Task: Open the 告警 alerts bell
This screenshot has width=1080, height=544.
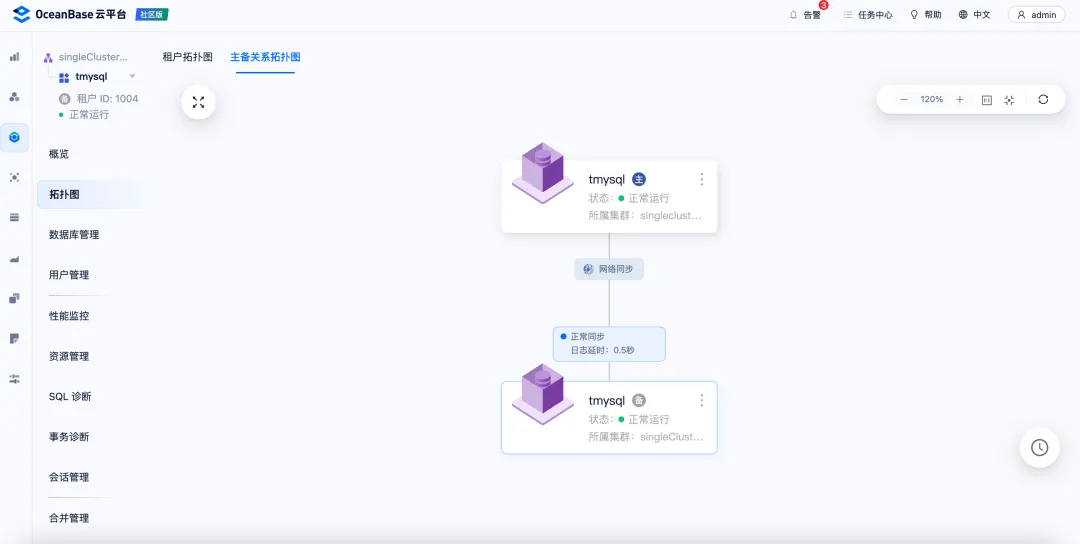Action: (x=804, y=14)
